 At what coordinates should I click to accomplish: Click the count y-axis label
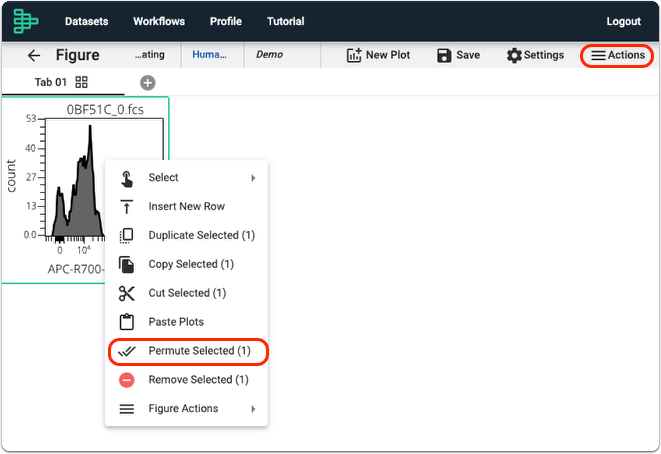pyautogui.click(x=11, y=176)
